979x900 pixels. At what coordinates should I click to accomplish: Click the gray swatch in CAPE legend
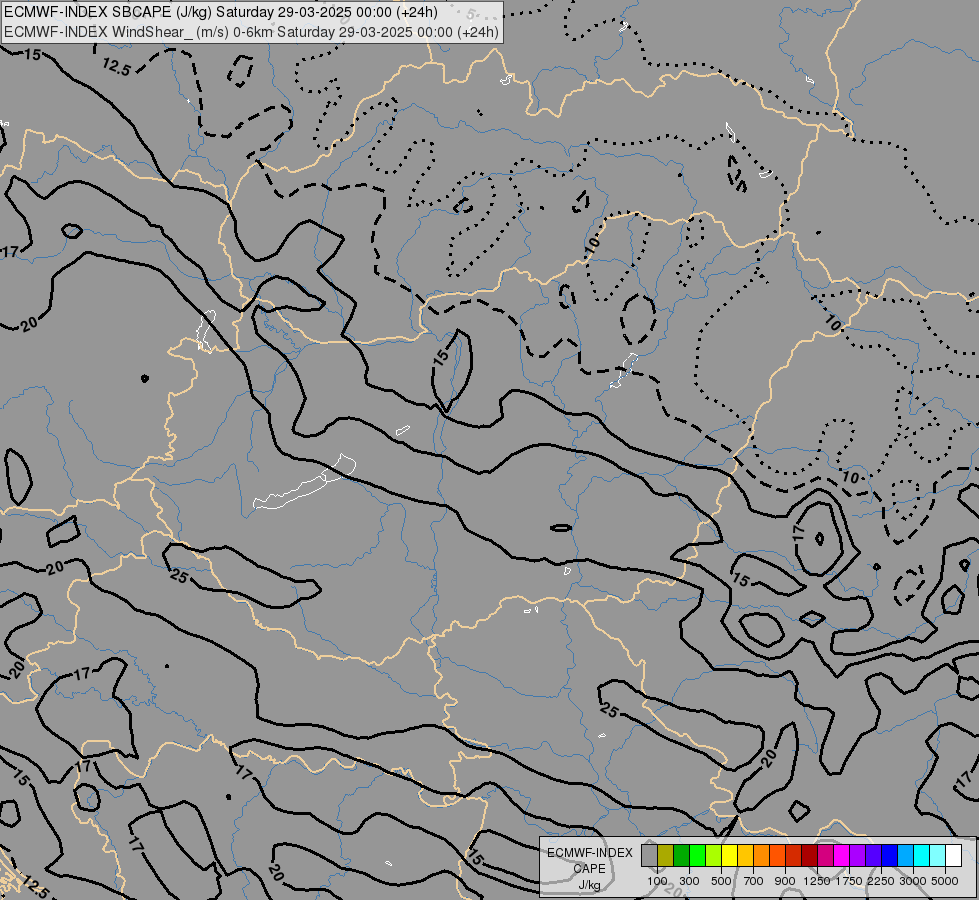coord(650,855)
